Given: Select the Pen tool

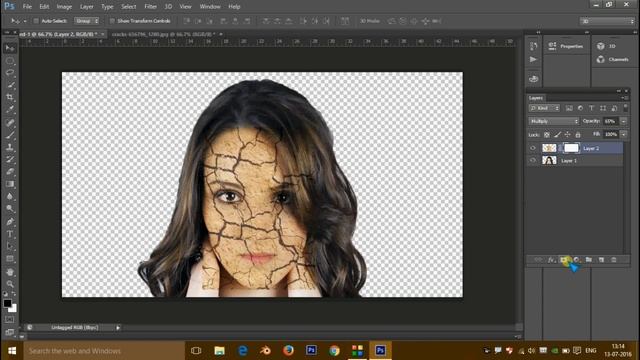Looking at the screenshot, I should [x=10, y=222].
